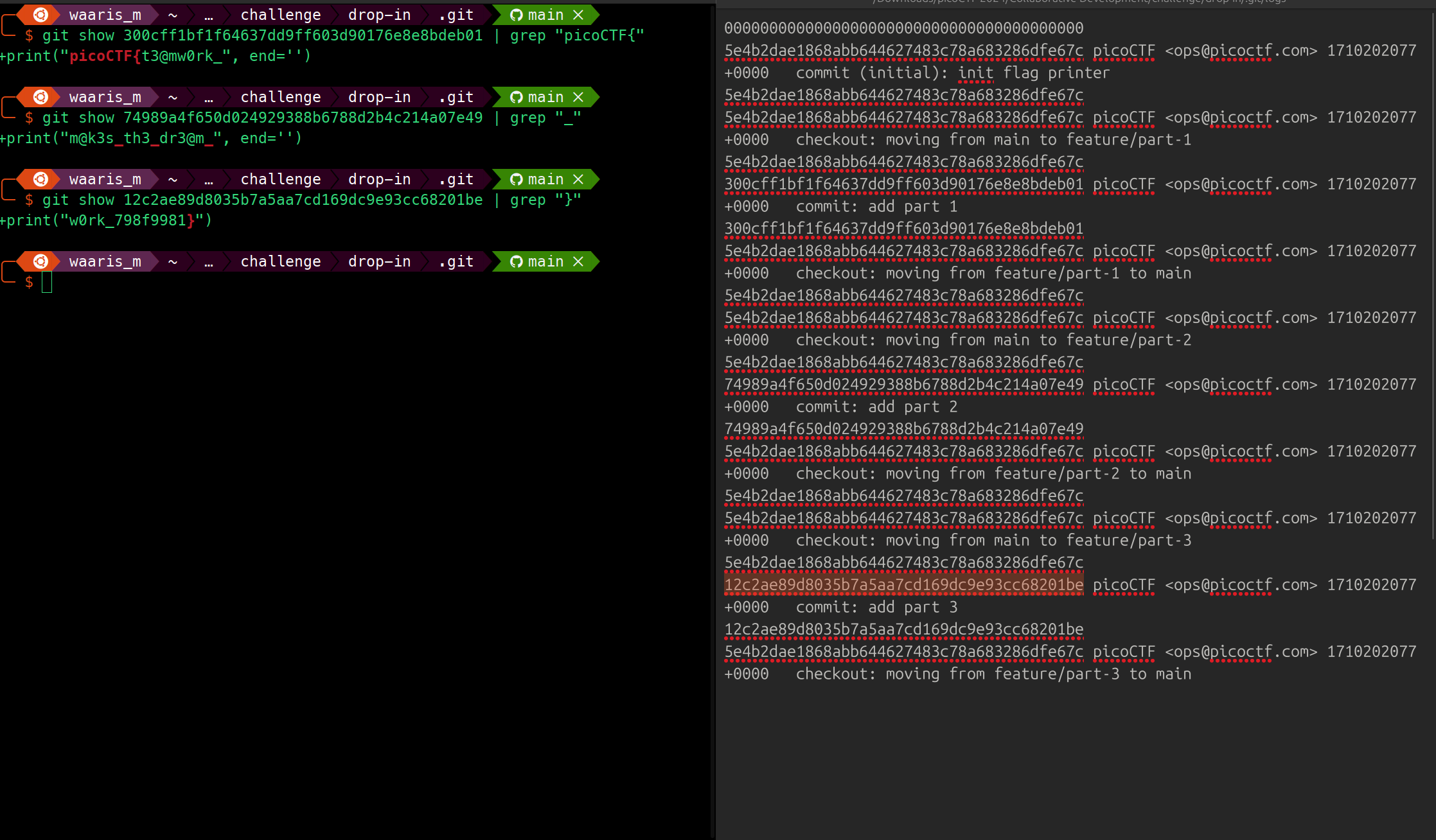The image size is (1436, 840).
Task: Click the 'drop-in' path segment in the last prompt
Action: pos(379,261)
